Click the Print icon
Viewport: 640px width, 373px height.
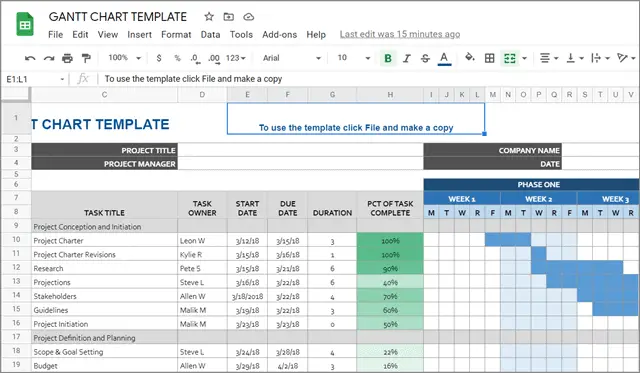[x=67, y=58]
